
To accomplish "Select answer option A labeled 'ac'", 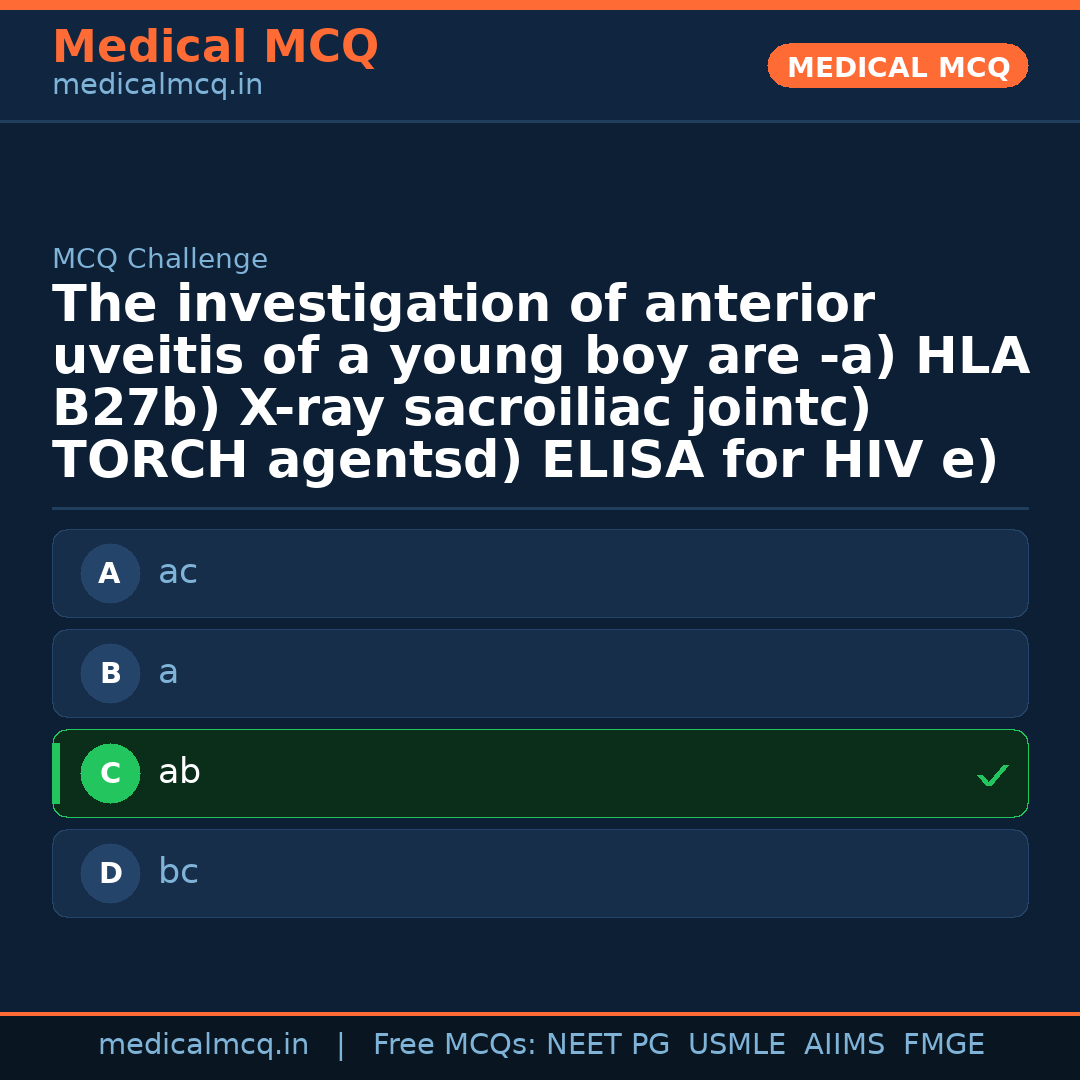I will 540,573.
